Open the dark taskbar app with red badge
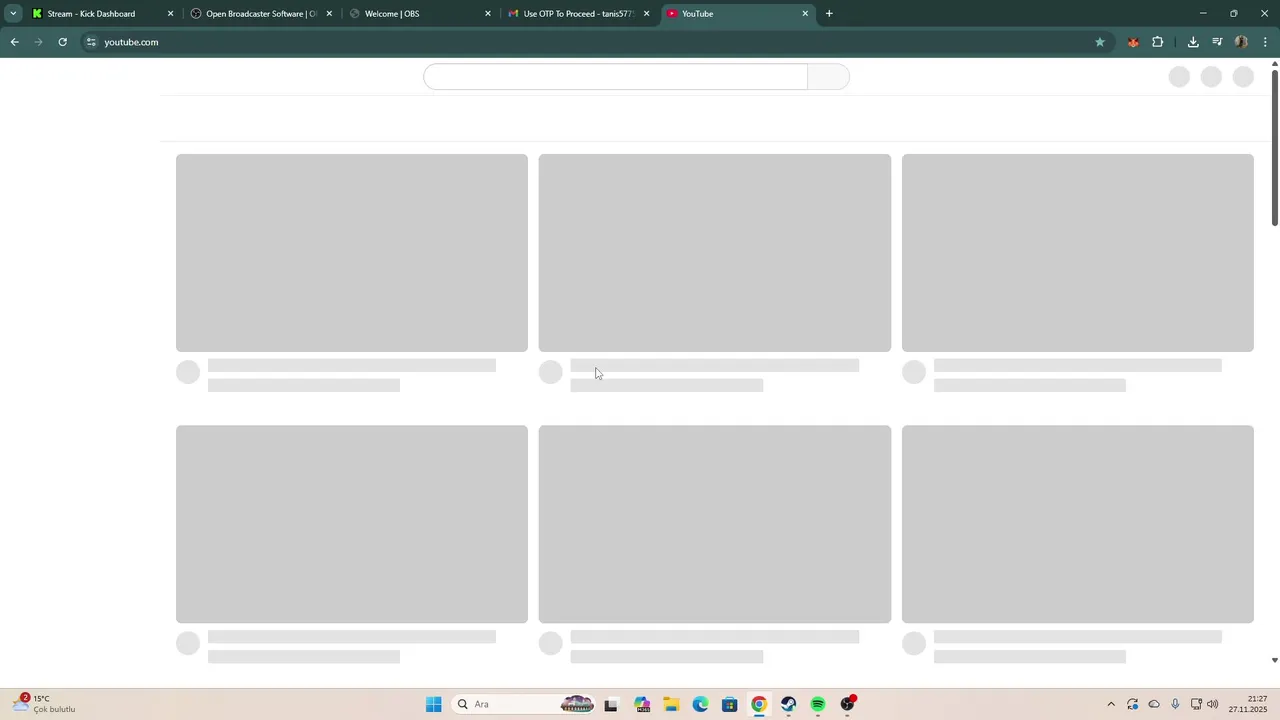This screenshot has width=1280, height=720. [x=848, y=704]
